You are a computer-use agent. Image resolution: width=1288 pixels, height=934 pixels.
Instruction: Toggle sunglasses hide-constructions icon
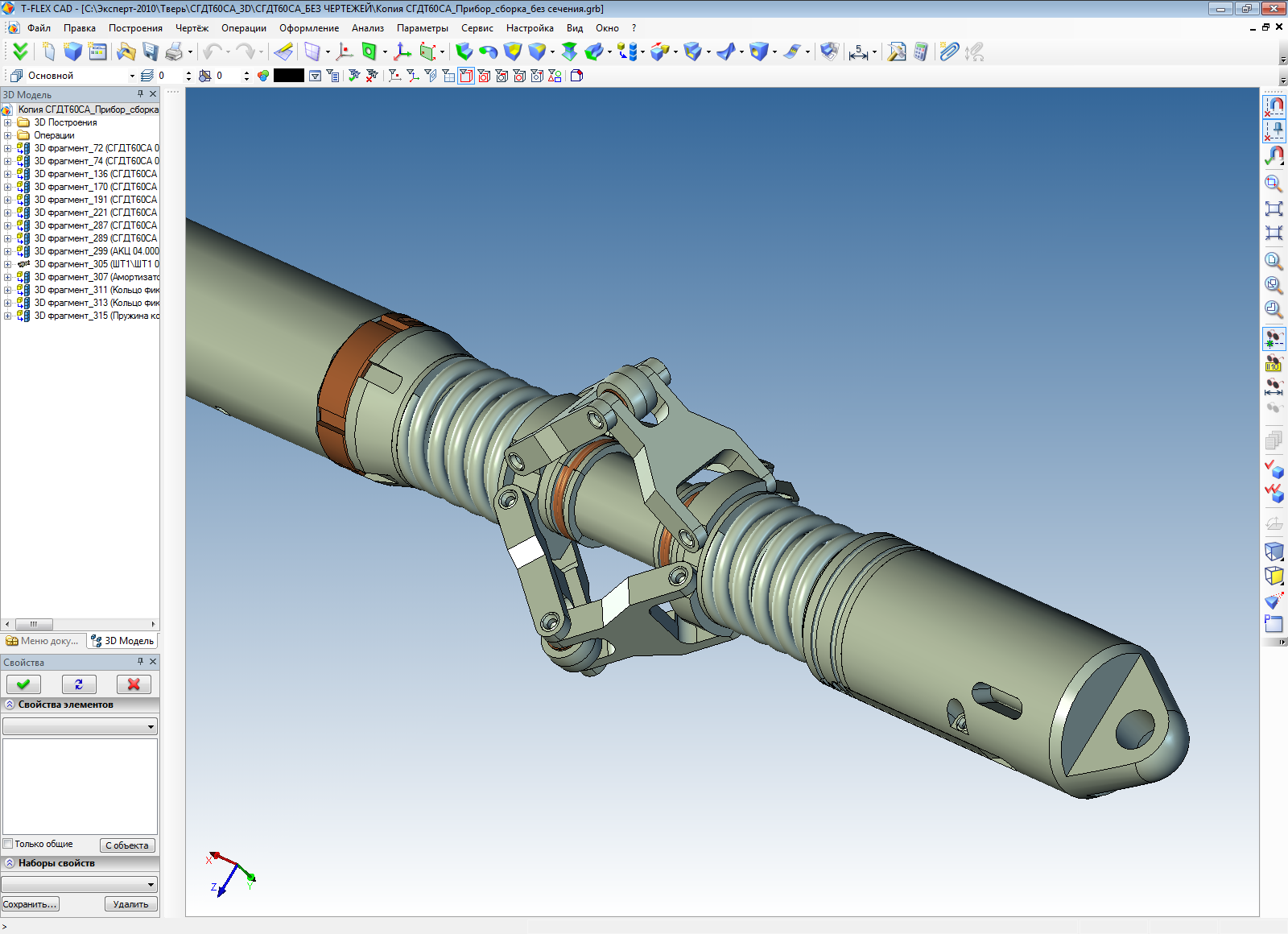coord(1274,339)
